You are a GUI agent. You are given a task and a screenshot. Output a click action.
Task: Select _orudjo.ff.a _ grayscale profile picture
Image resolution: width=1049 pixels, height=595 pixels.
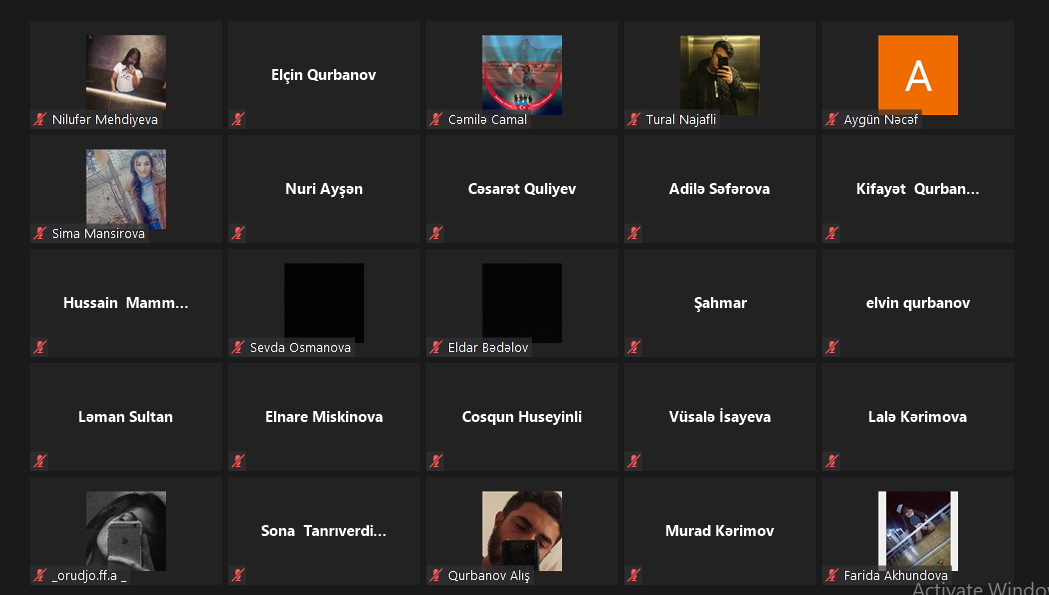tap(126, 531)
